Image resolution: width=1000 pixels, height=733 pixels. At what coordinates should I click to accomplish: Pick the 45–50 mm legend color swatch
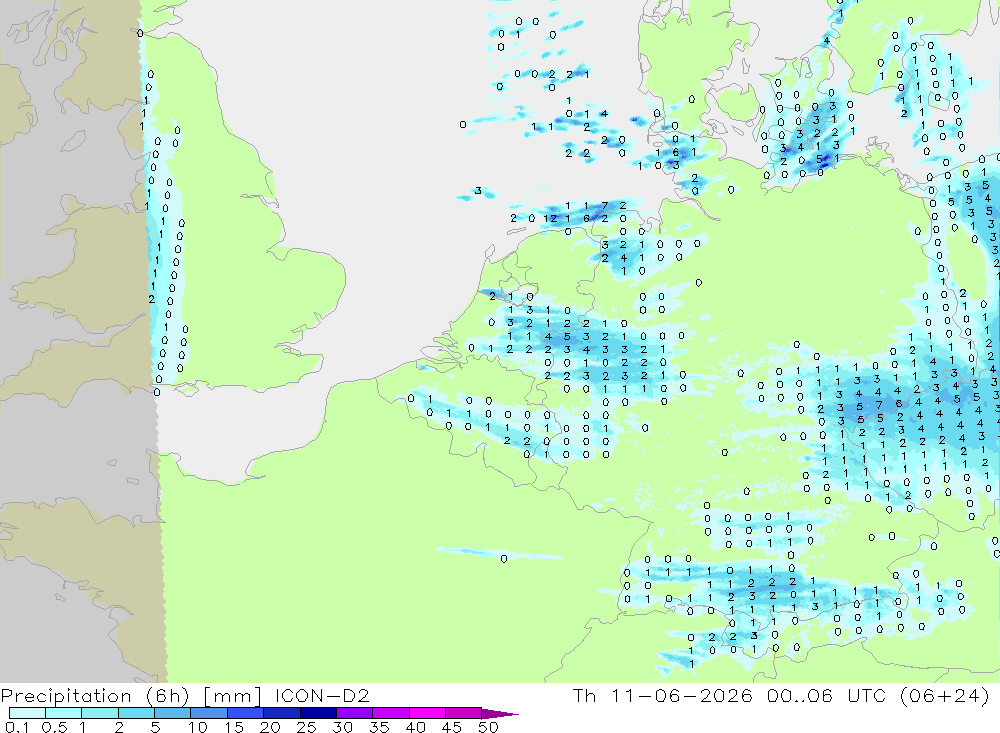click(464, 713)
